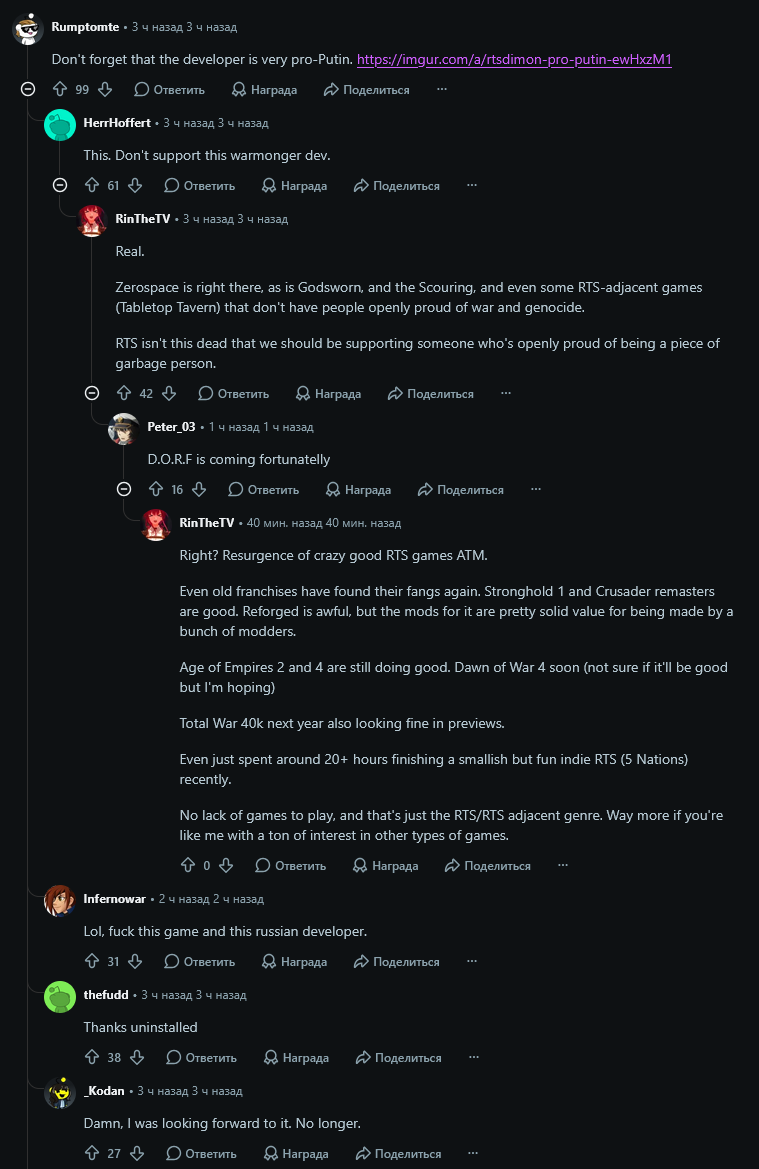Give award (Награда) to thefudd's comment

click(296, 1057)
